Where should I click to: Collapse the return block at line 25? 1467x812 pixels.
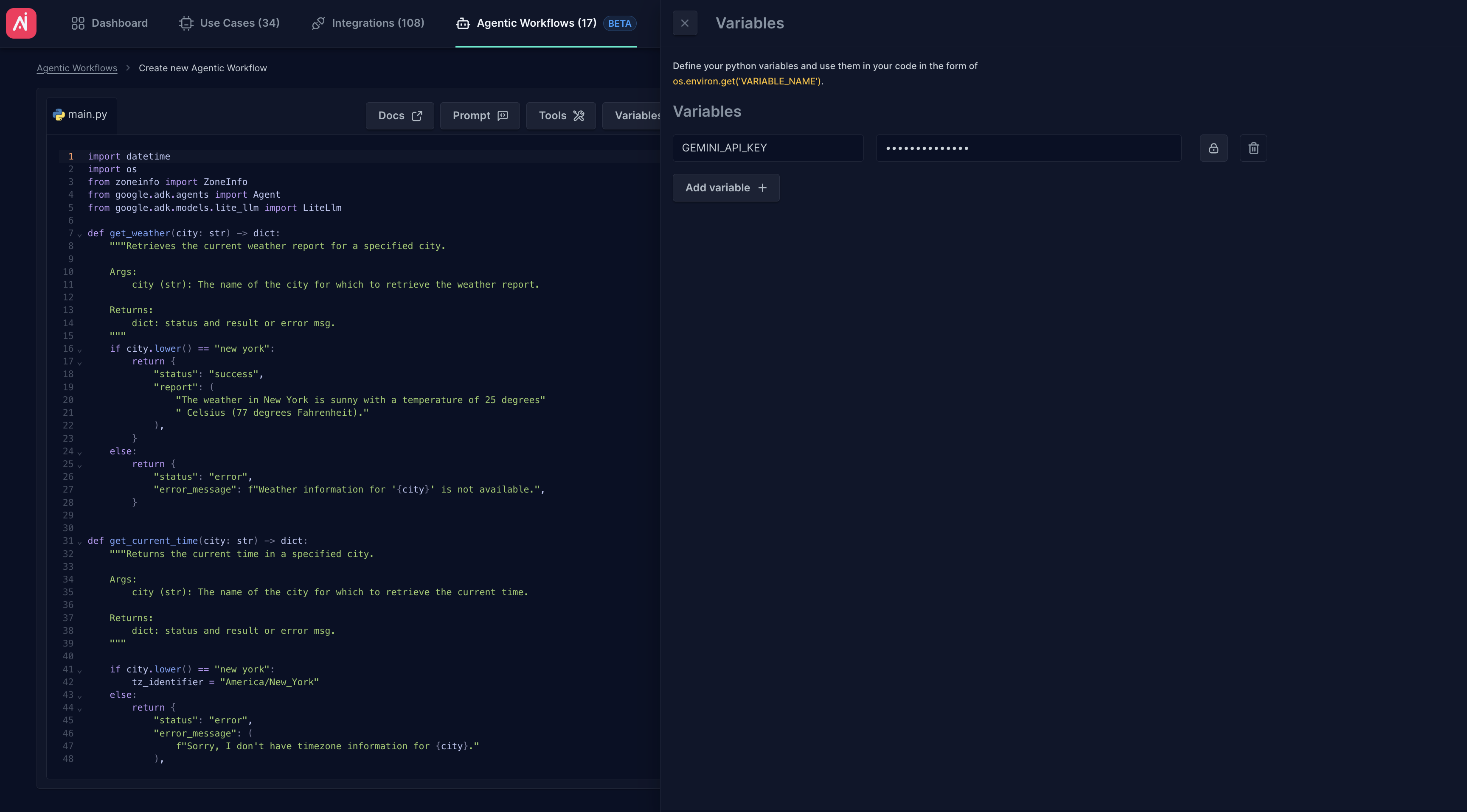tap(80, 465)
